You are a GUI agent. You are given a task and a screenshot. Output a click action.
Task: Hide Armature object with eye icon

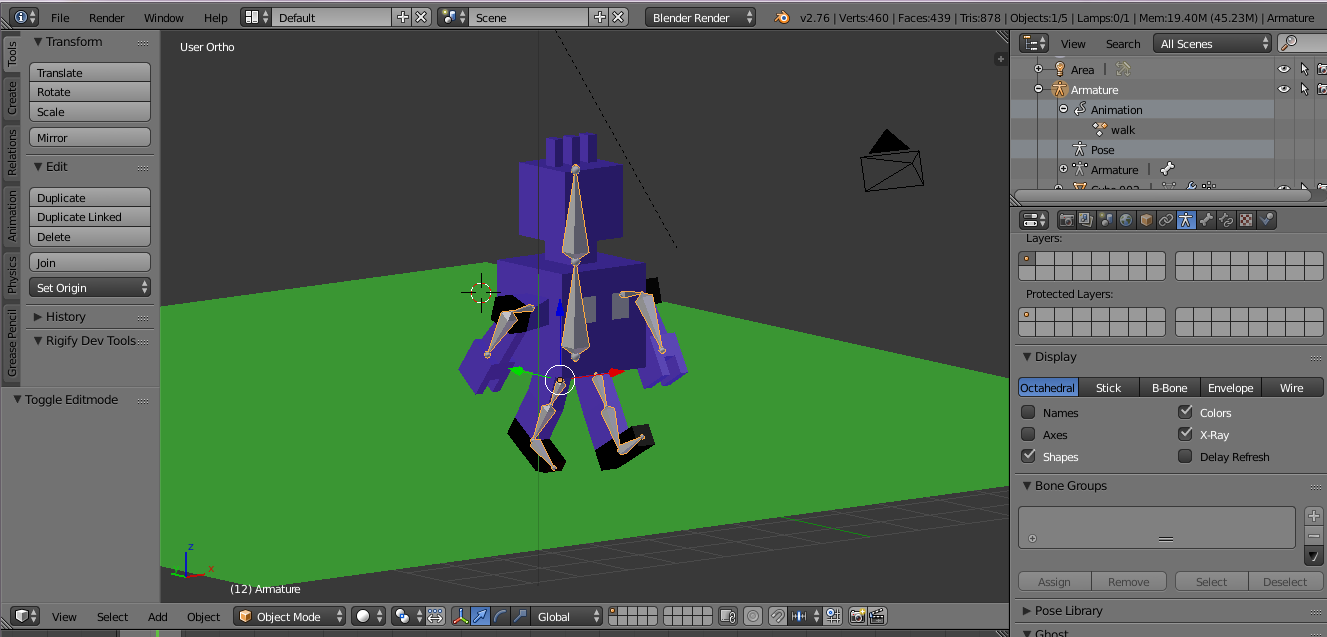[x=1284, y=89]
